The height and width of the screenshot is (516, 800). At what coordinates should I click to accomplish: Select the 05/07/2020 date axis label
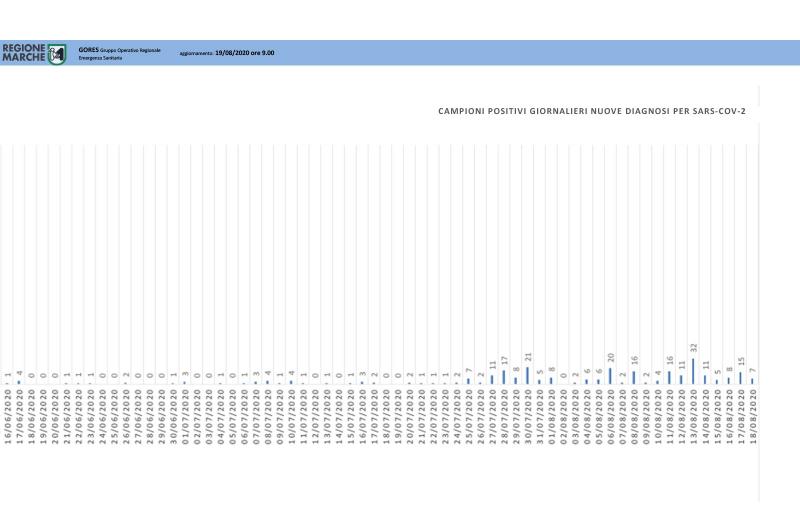tap(233, 415)
